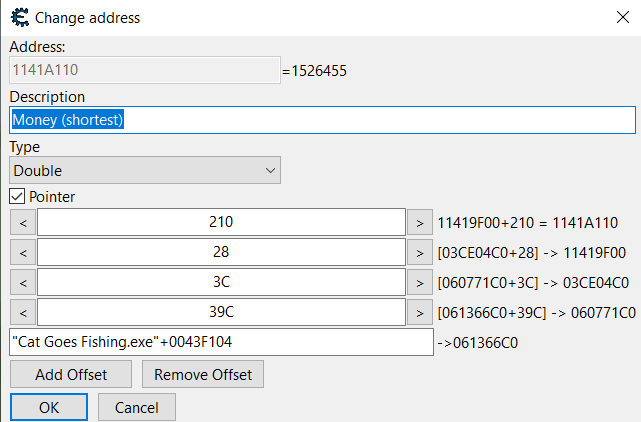Click the Add Offset button
641x422 pixels.
(71, 374)
